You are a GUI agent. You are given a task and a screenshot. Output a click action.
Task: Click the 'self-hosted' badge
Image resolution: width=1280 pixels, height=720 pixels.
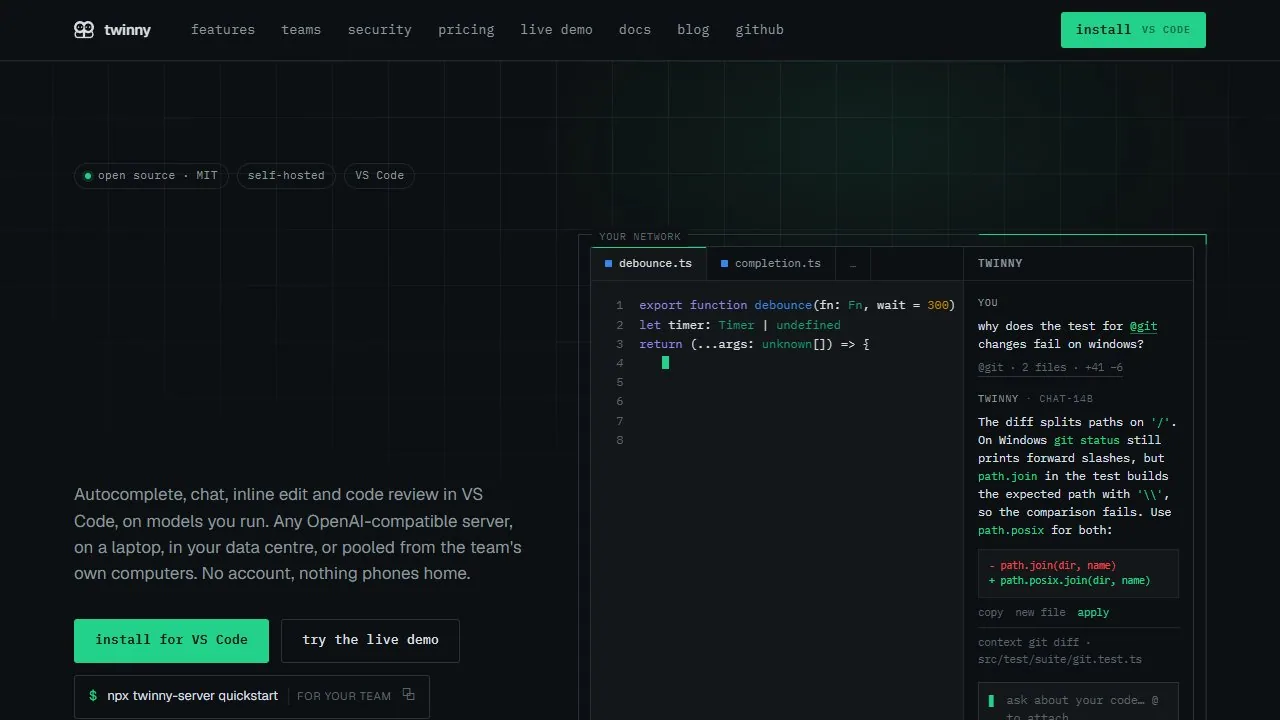(286, 176)
